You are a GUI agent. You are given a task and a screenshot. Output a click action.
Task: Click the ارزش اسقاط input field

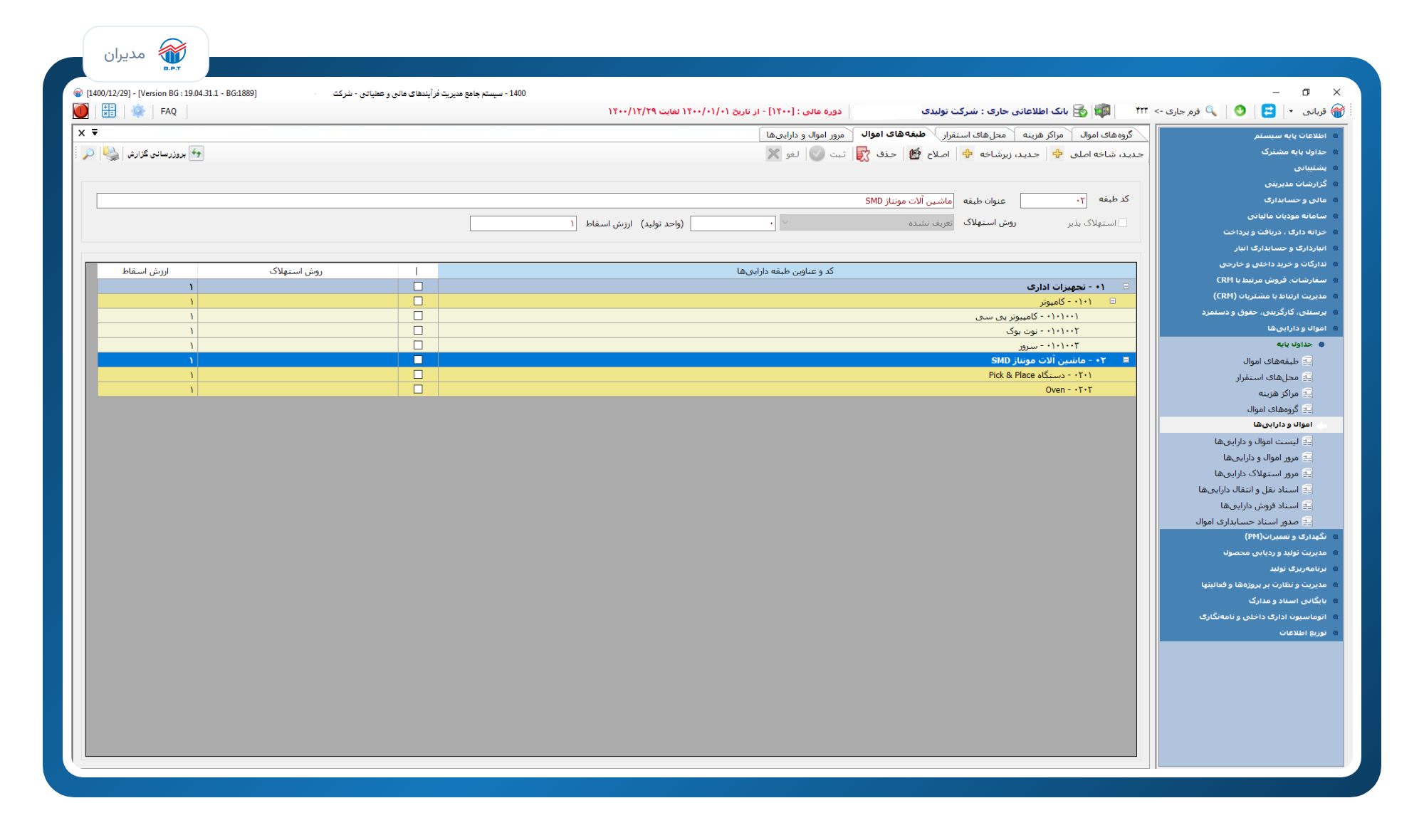[x=523, y=224]
